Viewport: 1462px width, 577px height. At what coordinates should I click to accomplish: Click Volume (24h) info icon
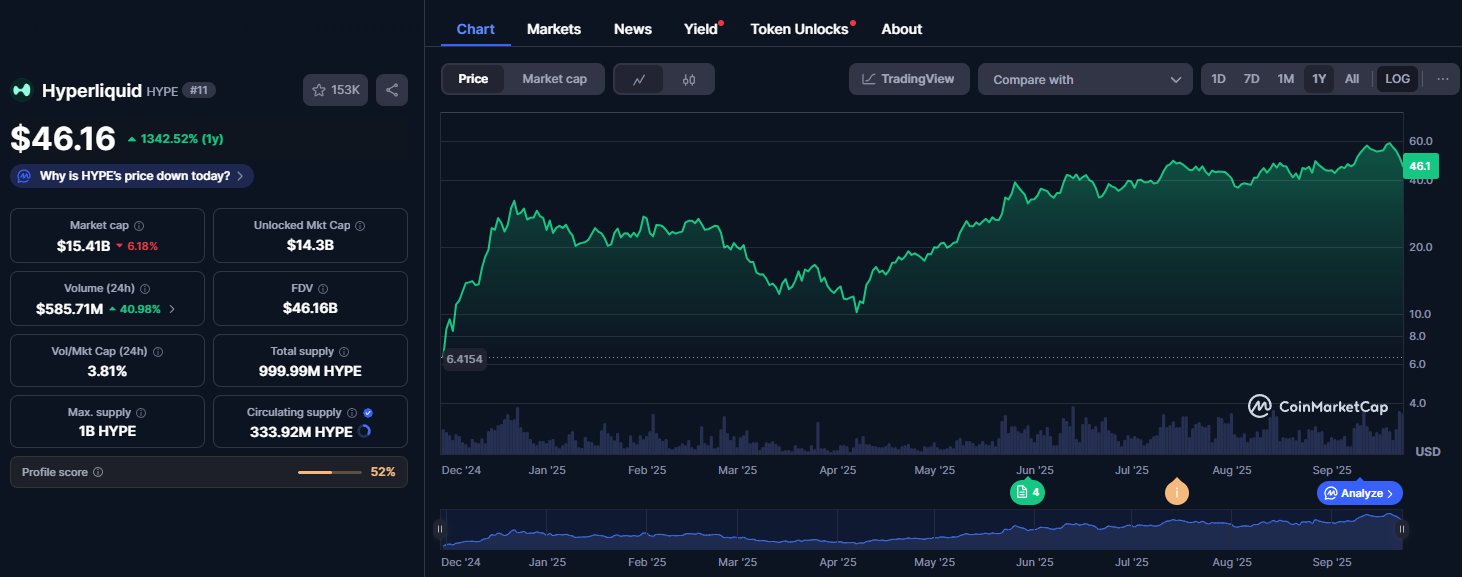[145, 289]
